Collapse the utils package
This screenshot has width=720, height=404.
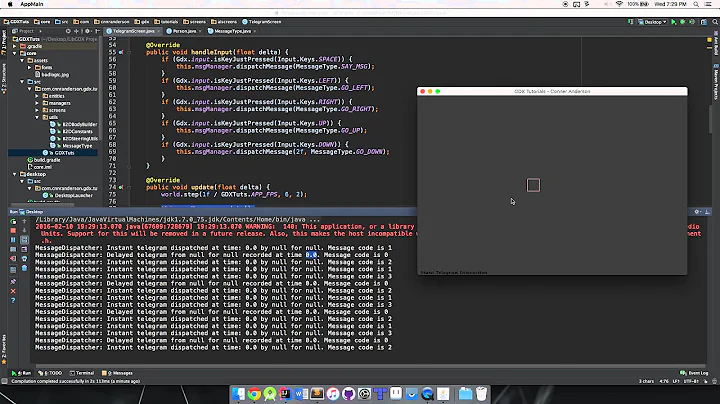pos(37,118)
